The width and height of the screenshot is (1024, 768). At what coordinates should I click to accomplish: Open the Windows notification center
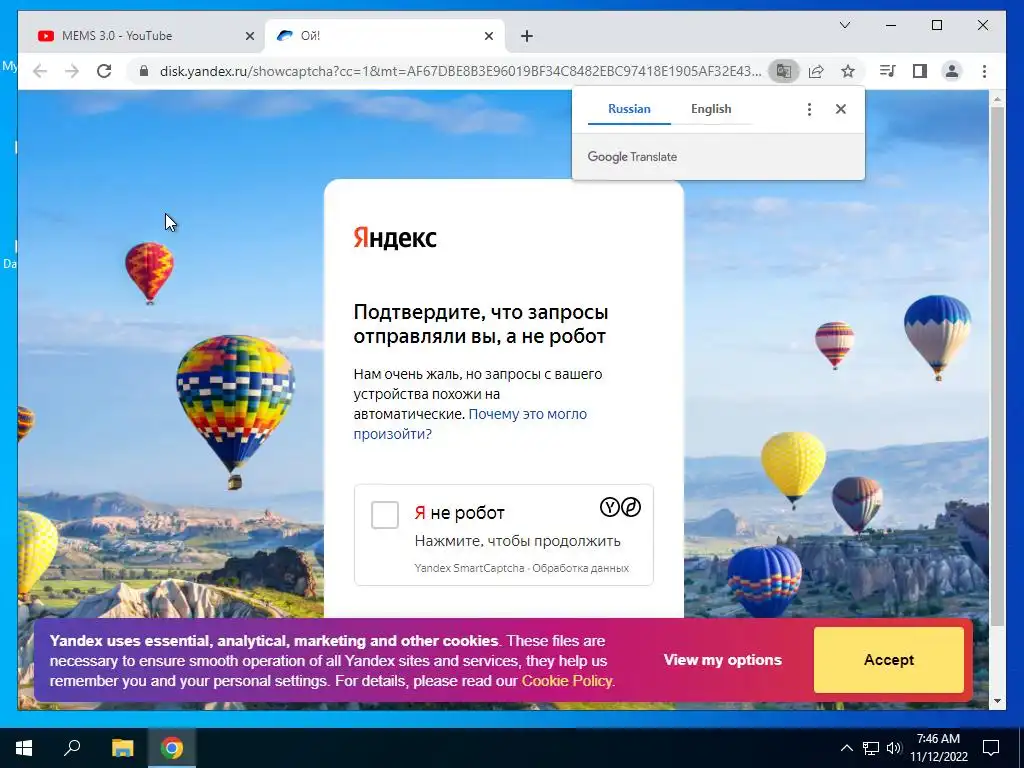(x=991, y=748)
